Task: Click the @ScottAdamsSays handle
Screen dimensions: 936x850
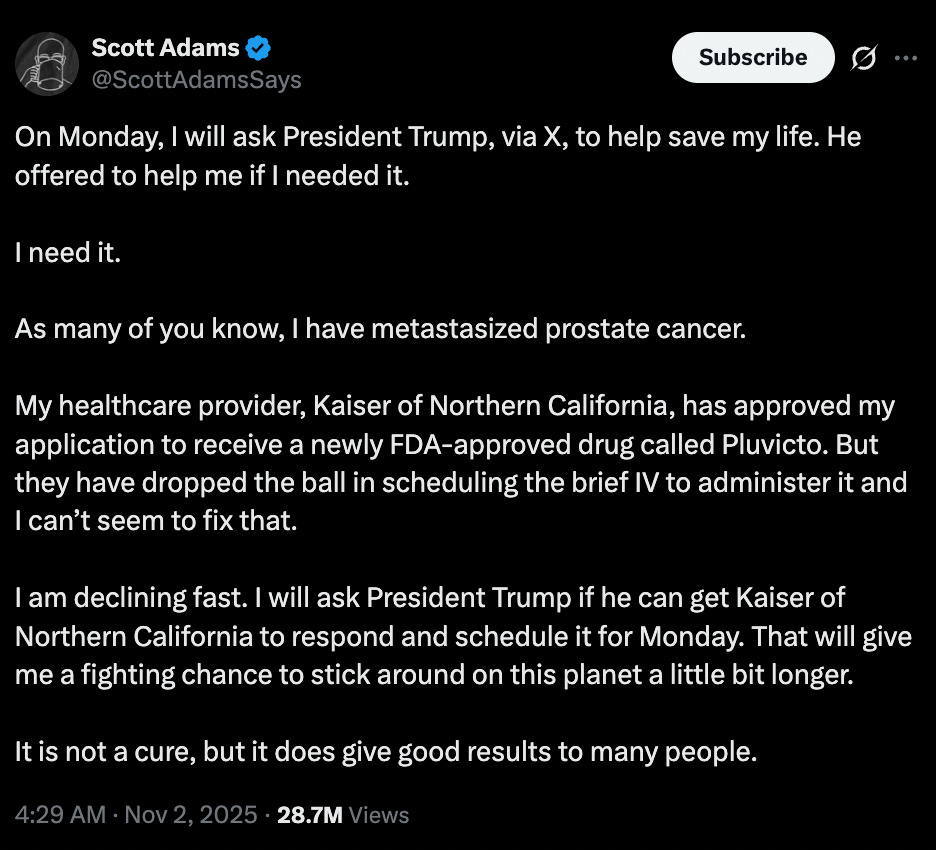Action: tap(196, 80)
